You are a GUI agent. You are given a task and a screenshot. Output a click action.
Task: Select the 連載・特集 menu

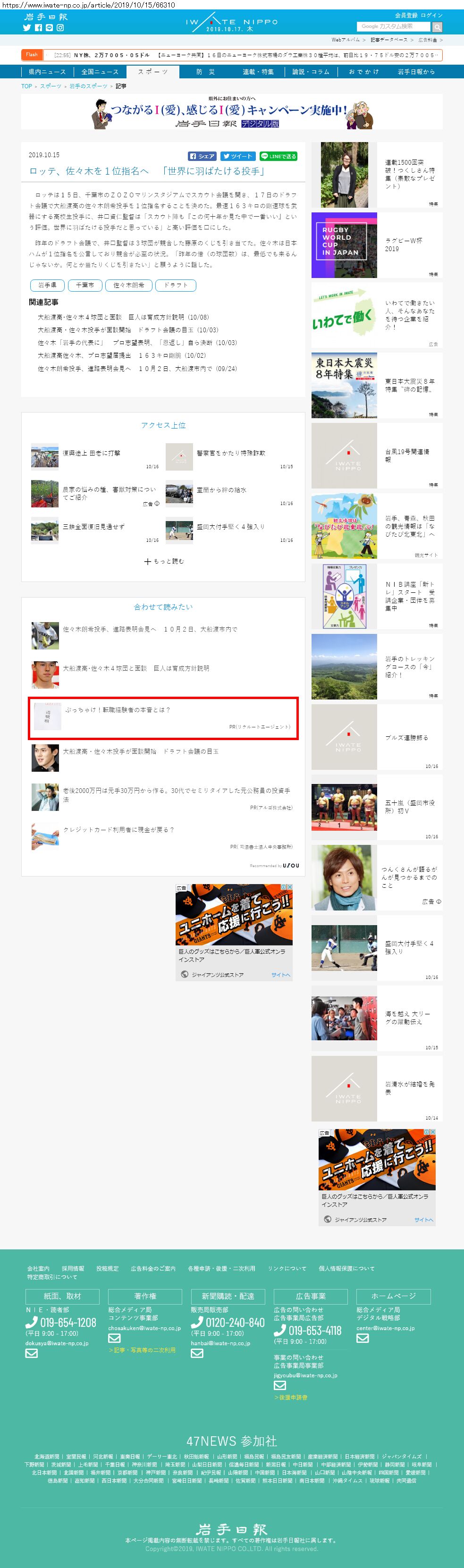pyautogui.click(x=258, y=72)
